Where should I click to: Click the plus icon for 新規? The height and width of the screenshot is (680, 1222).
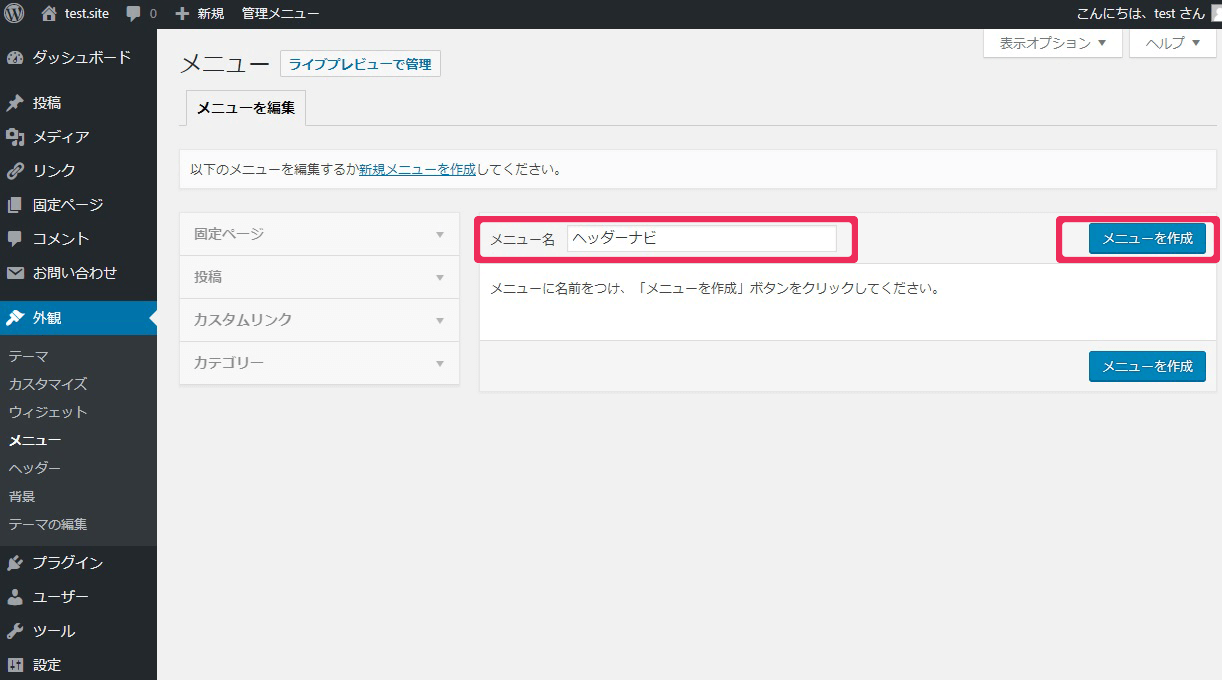[182, 14]
